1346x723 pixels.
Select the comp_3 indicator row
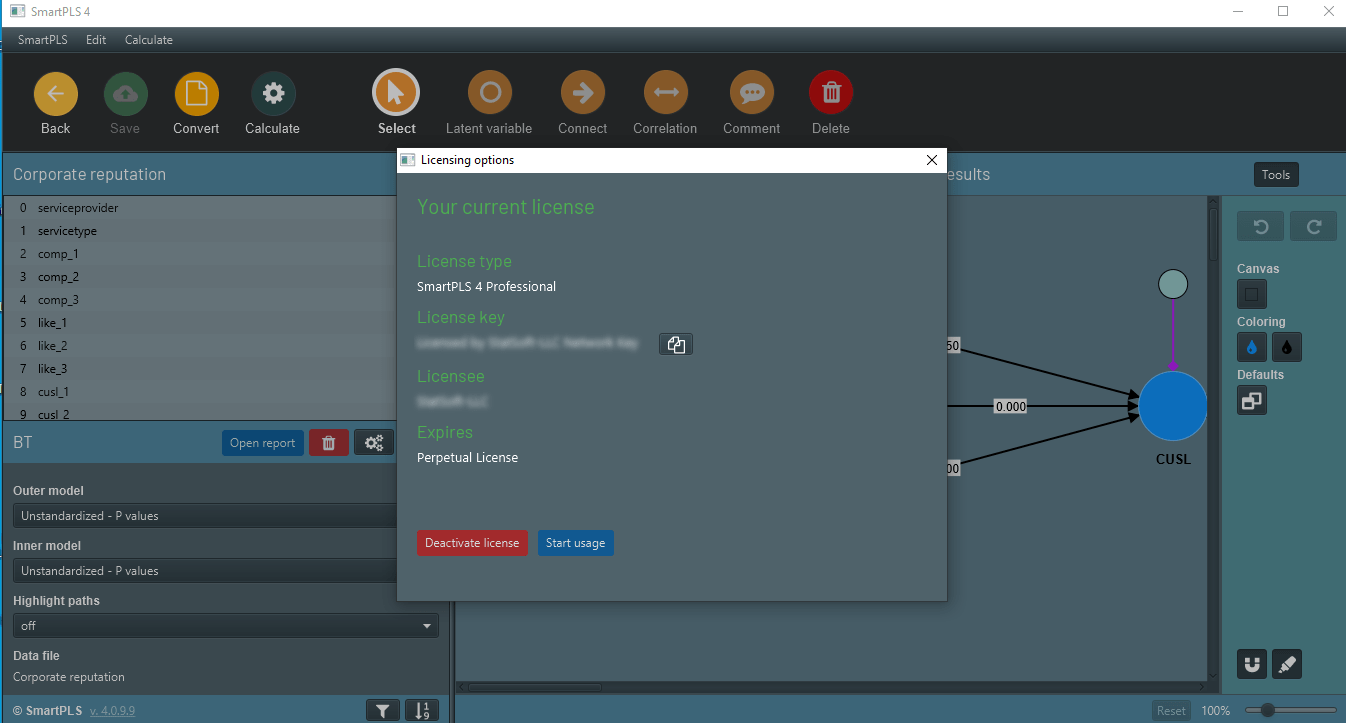(x=200, y=300)
